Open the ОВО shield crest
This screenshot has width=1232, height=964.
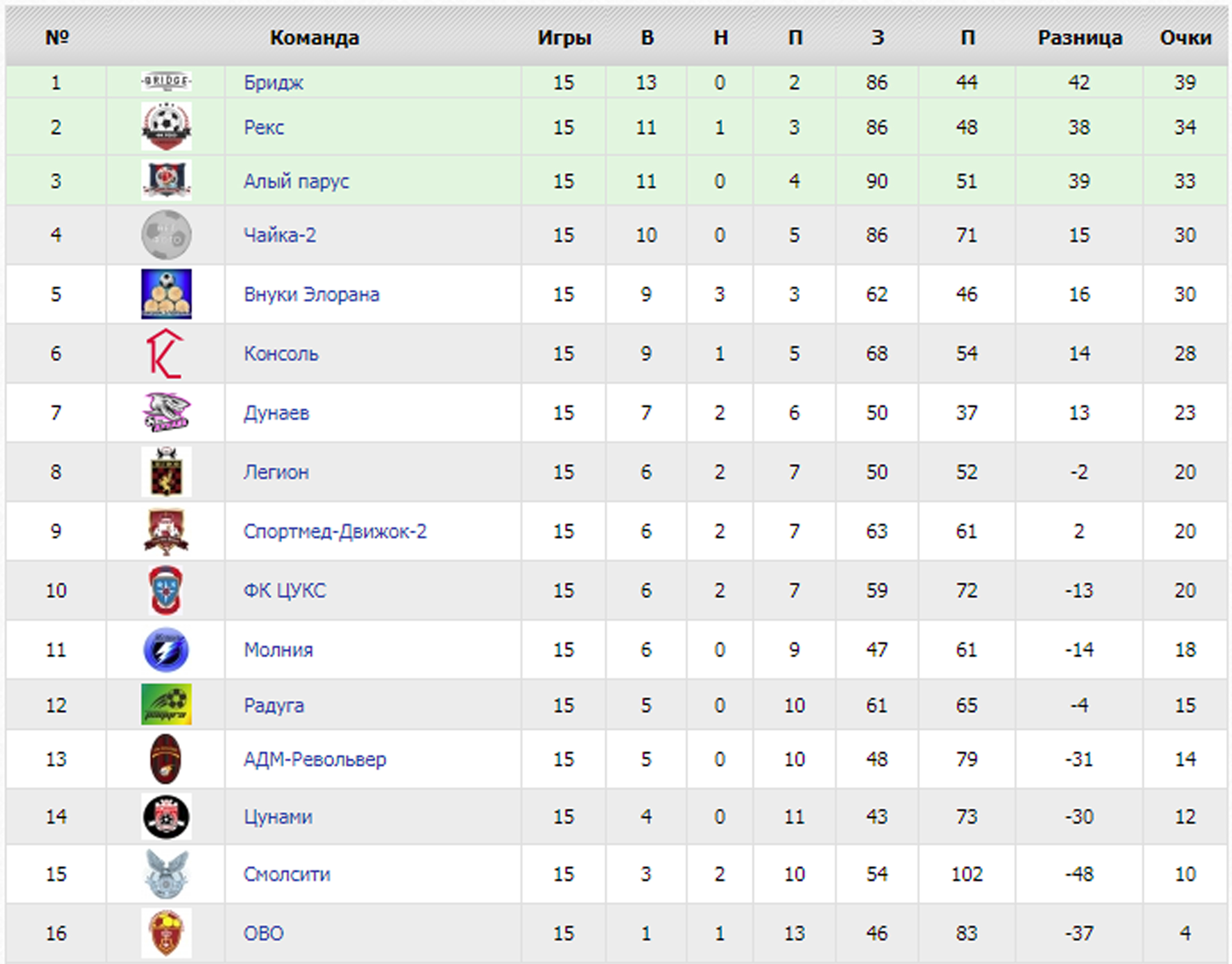coord(166,933)
